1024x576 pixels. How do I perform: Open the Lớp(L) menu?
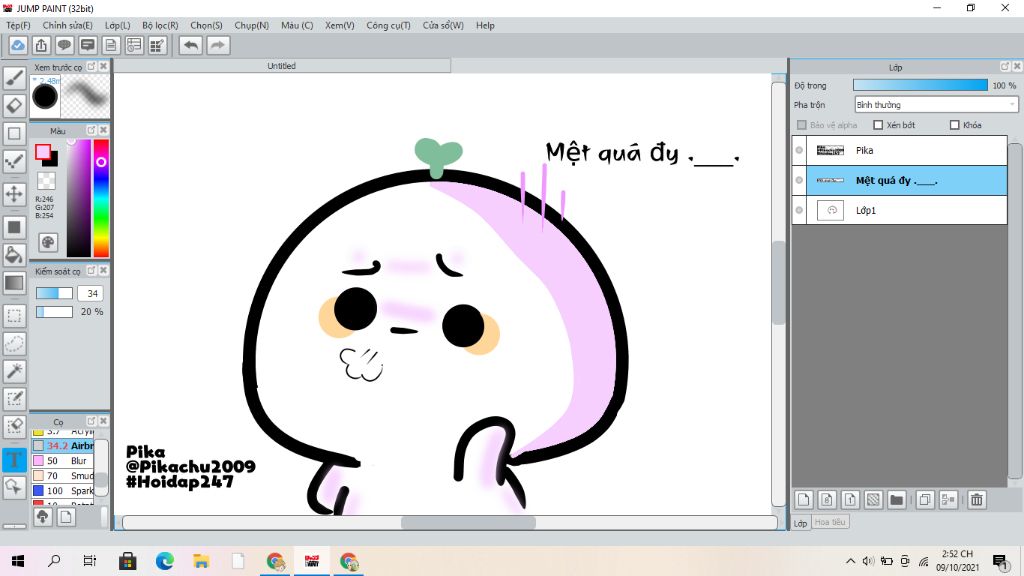pos(118,25)
